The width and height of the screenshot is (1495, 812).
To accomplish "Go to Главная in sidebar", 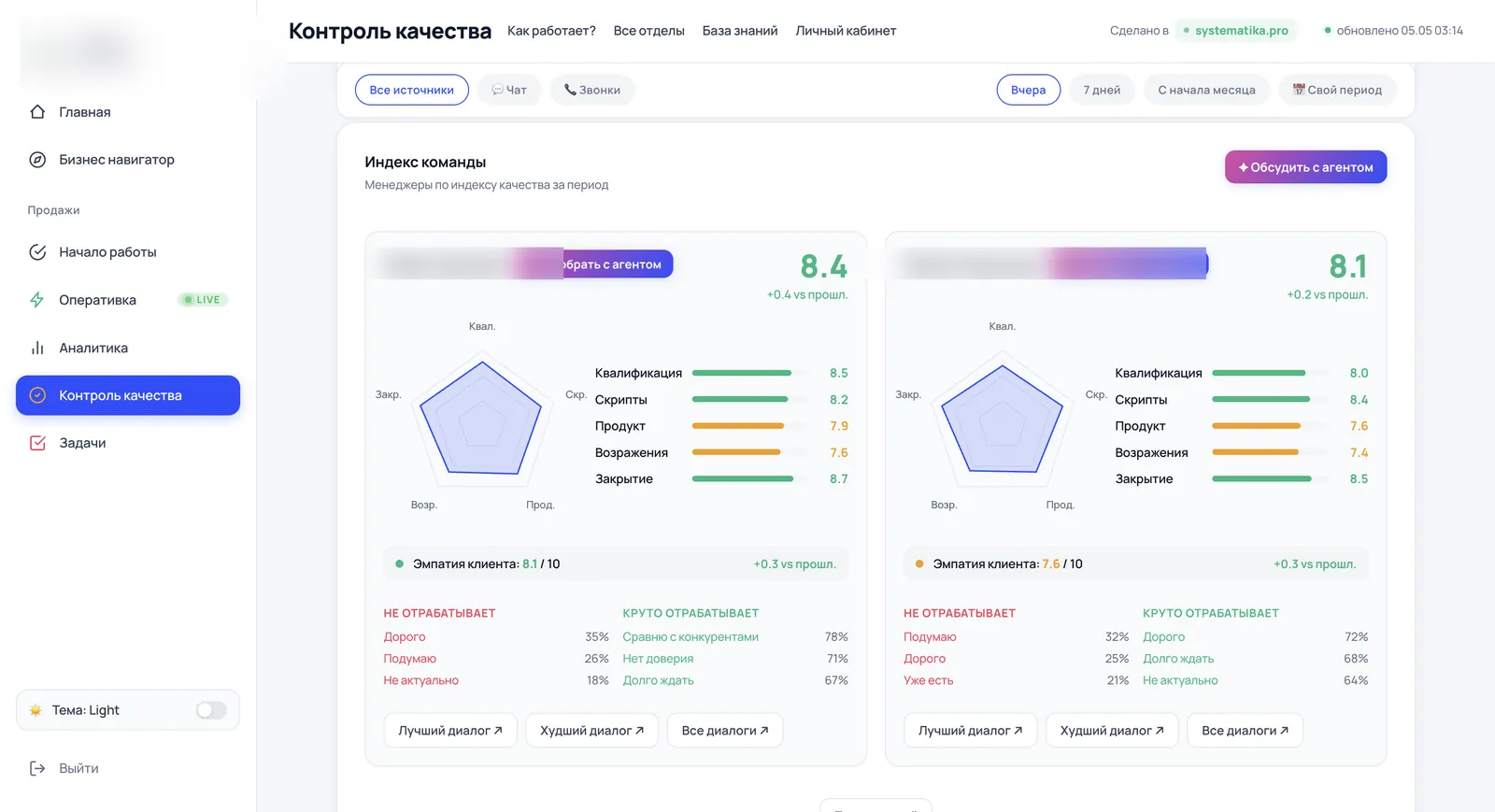I will click(x=128, y=112).
